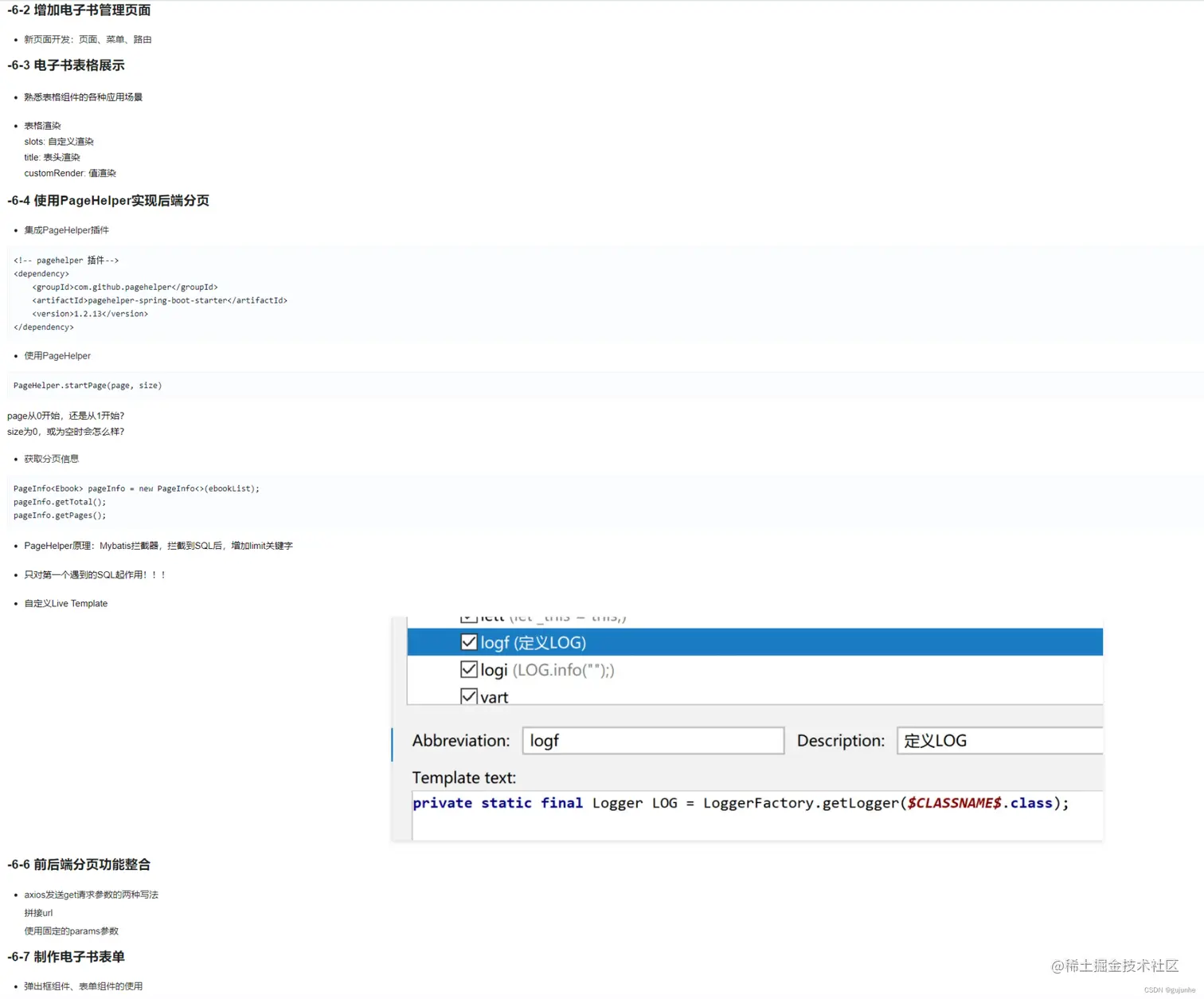Click the line slots: 自定义渲染
1204x999 pixels.
(59, 142)
